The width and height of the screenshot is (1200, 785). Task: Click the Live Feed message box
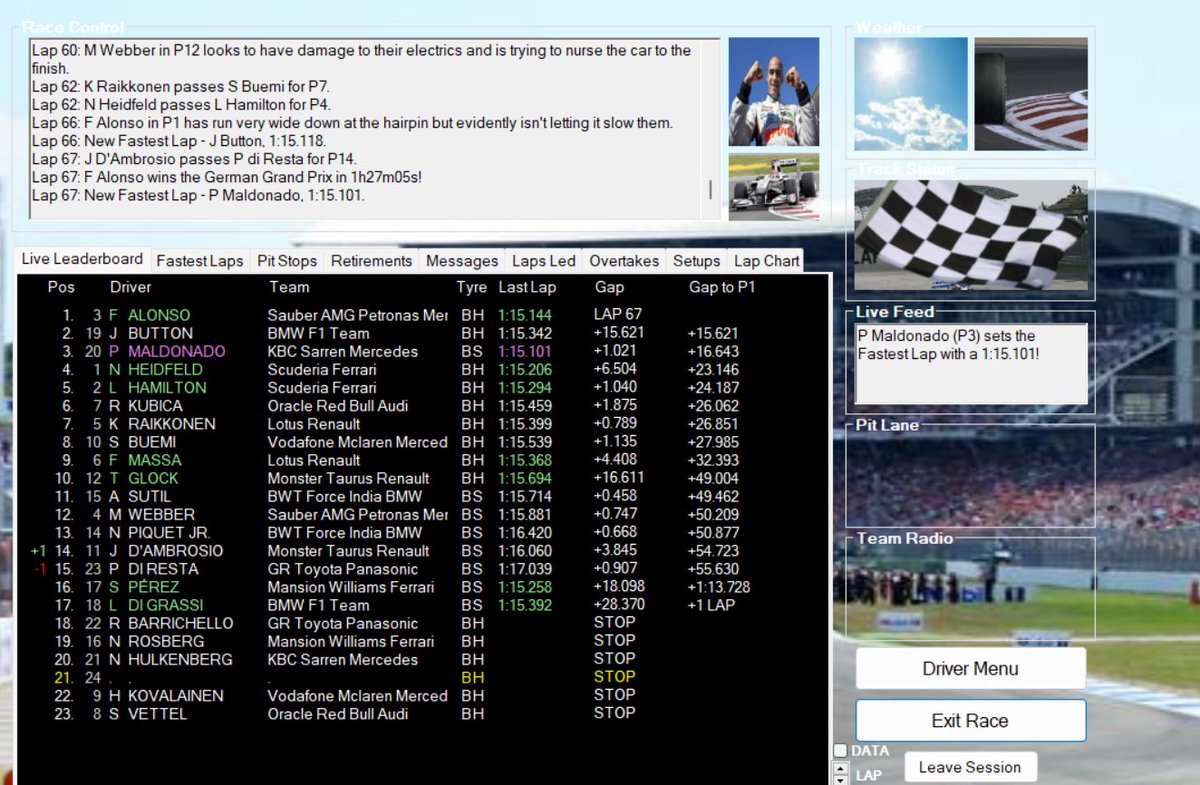(970, 364)
